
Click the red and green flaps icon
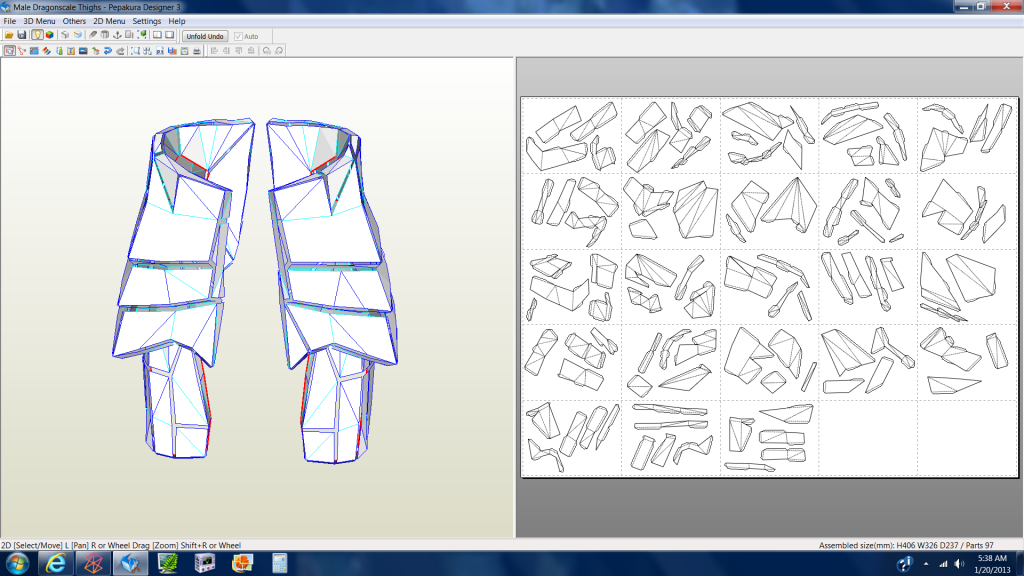coord(46,51)
